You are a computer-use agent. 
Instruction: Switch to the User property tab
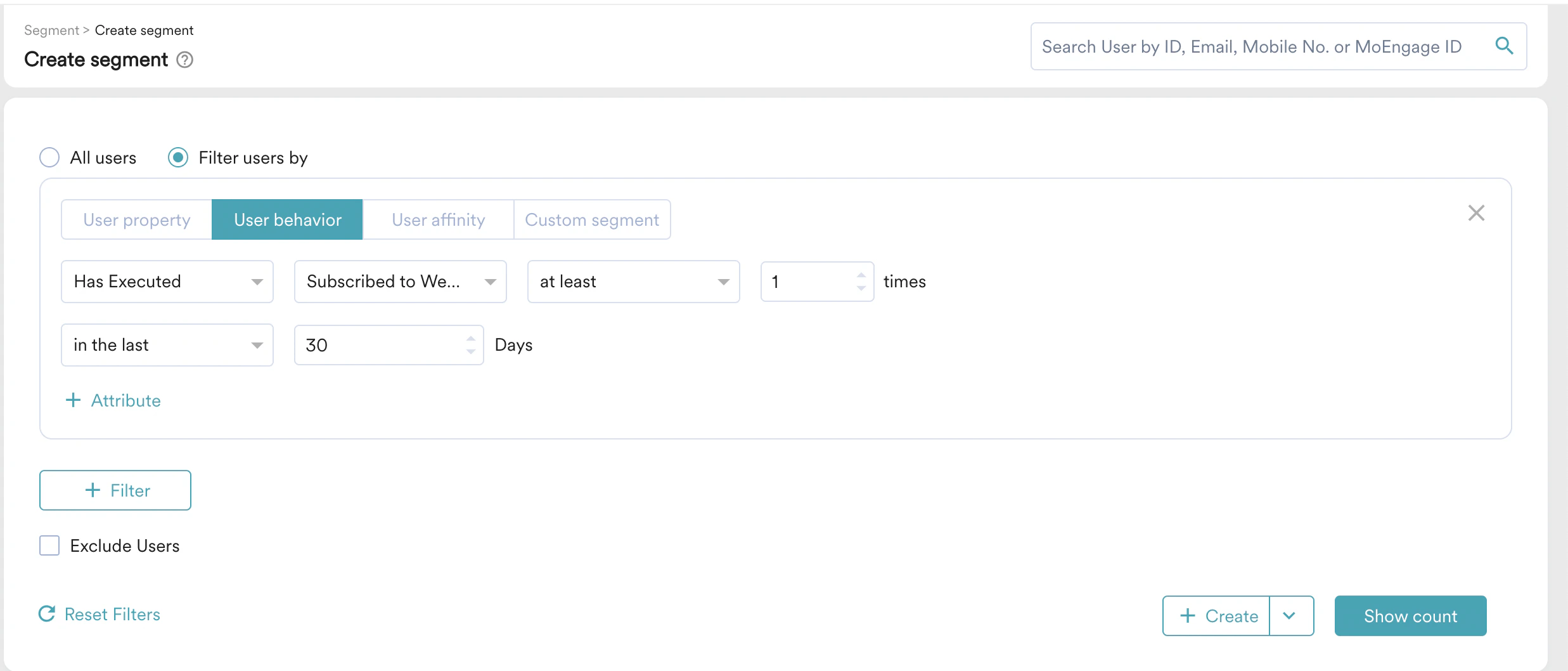(136, 219)
